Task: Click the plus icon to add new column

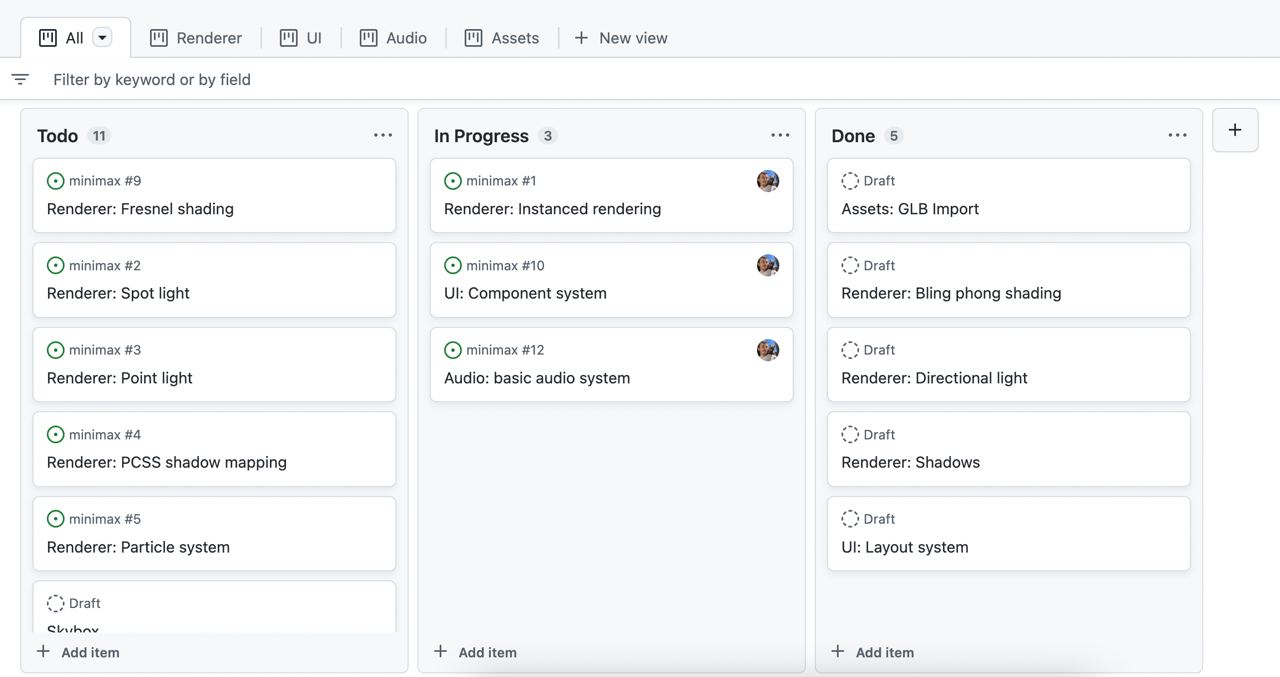Action: (1235, 130)
